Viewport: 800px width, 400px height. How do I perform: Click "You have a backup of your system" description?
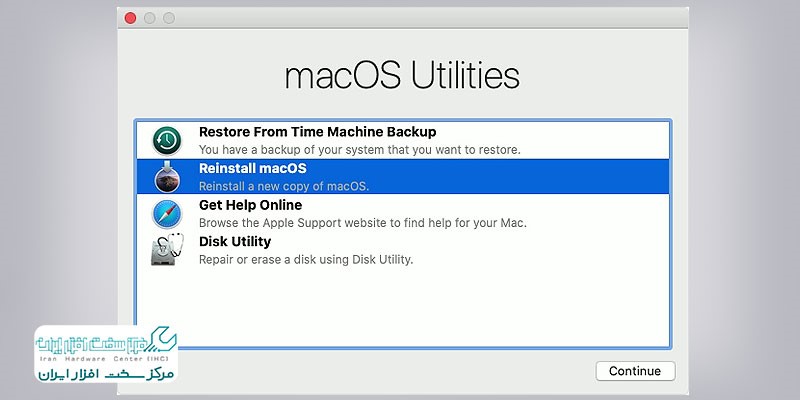pyautogui.click(x=360, y=150)
